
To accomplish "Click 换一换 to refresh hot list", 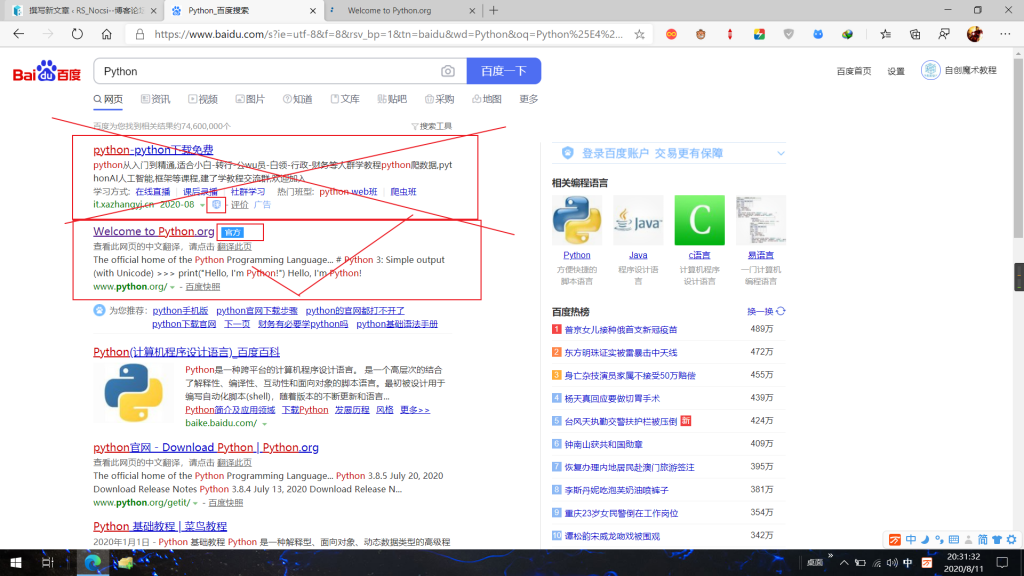I will click(x=760, y=312).
